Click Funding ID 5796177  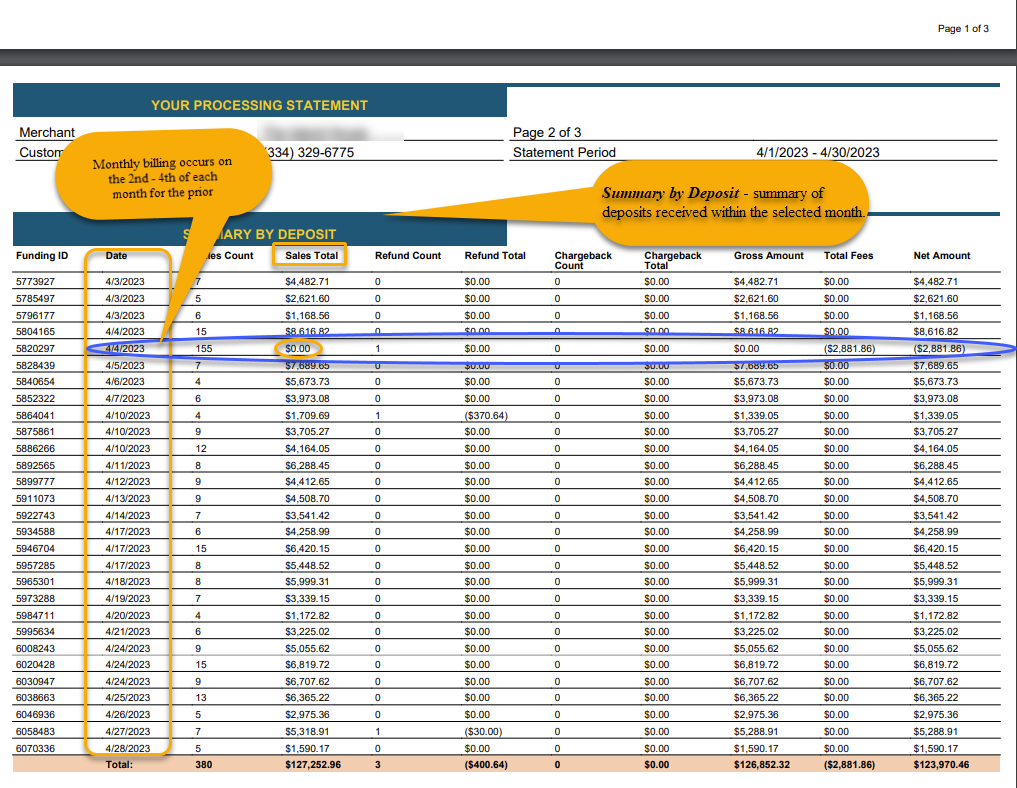[x=36, y=315]
